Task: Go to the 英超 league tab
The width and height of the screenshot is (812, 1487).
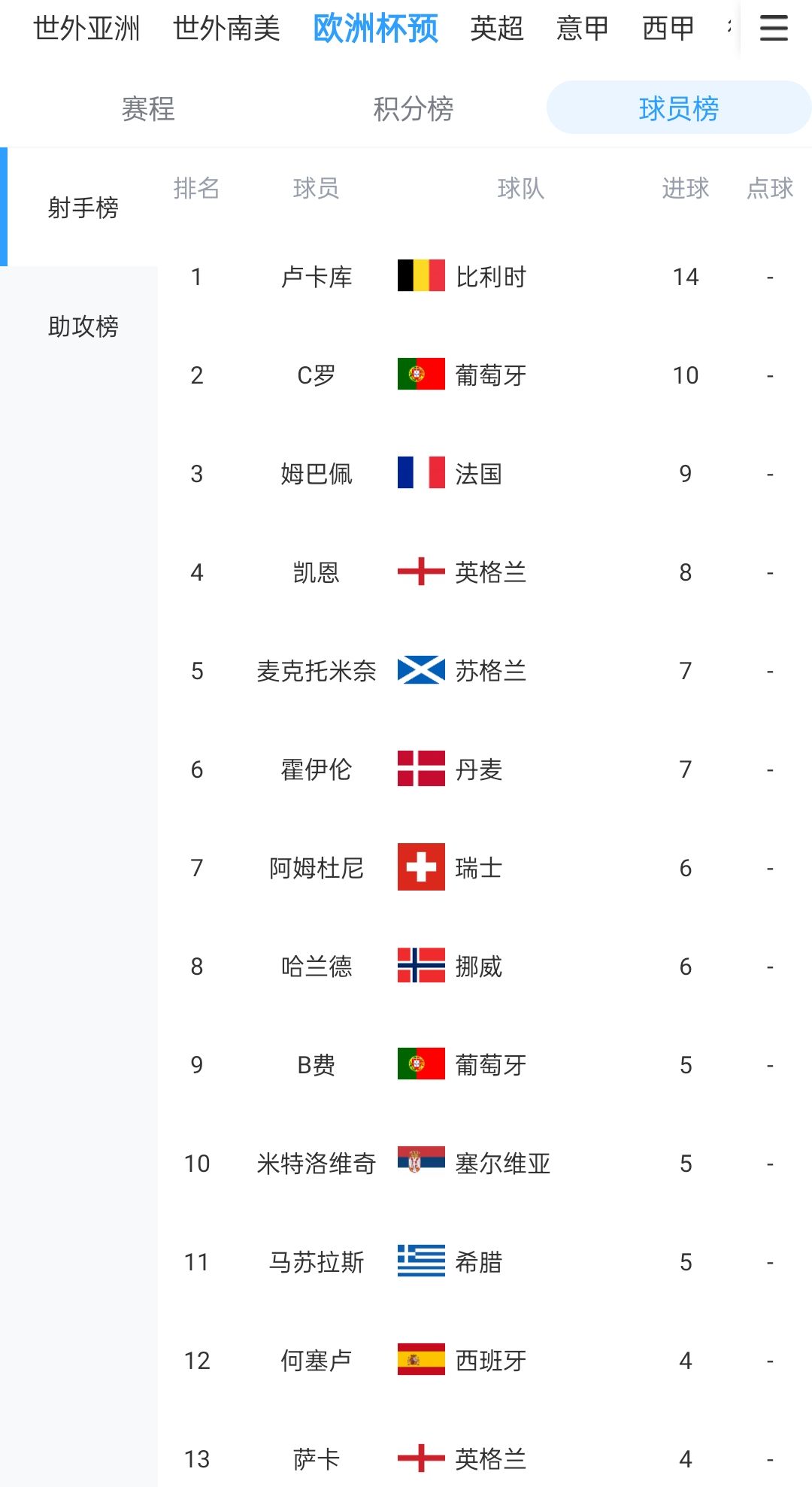Action: coord(496,29)
